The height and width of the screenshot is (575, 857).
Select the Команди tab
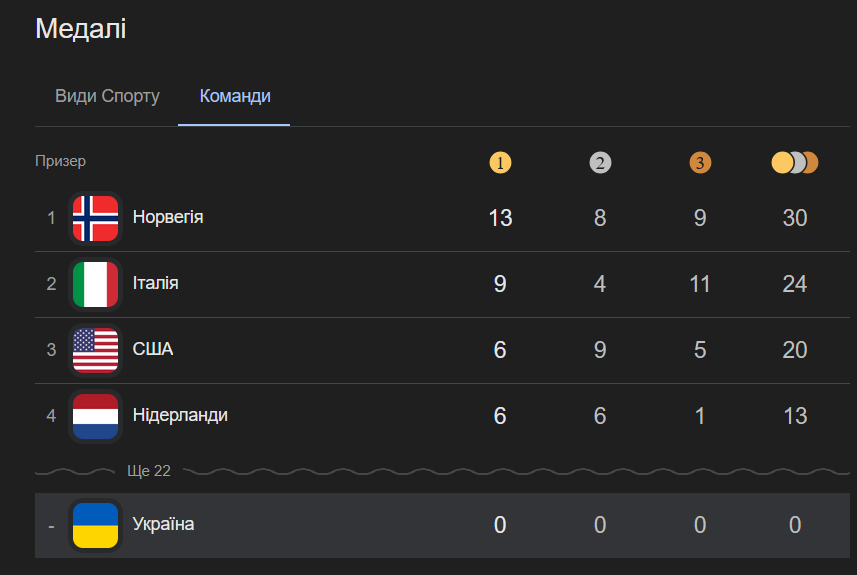(x=235, y=97)
